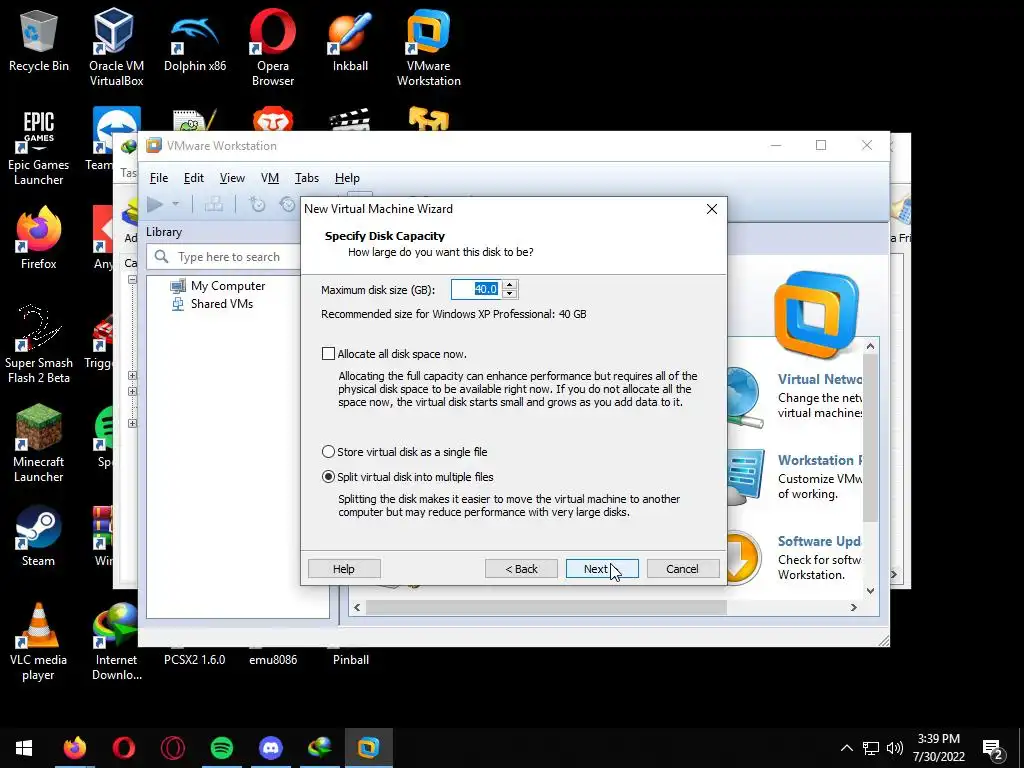Click the Opera GX outlined taskbar icon
Screen dimensions: 1024x768
pyautogui.click(x=172, y=748)
